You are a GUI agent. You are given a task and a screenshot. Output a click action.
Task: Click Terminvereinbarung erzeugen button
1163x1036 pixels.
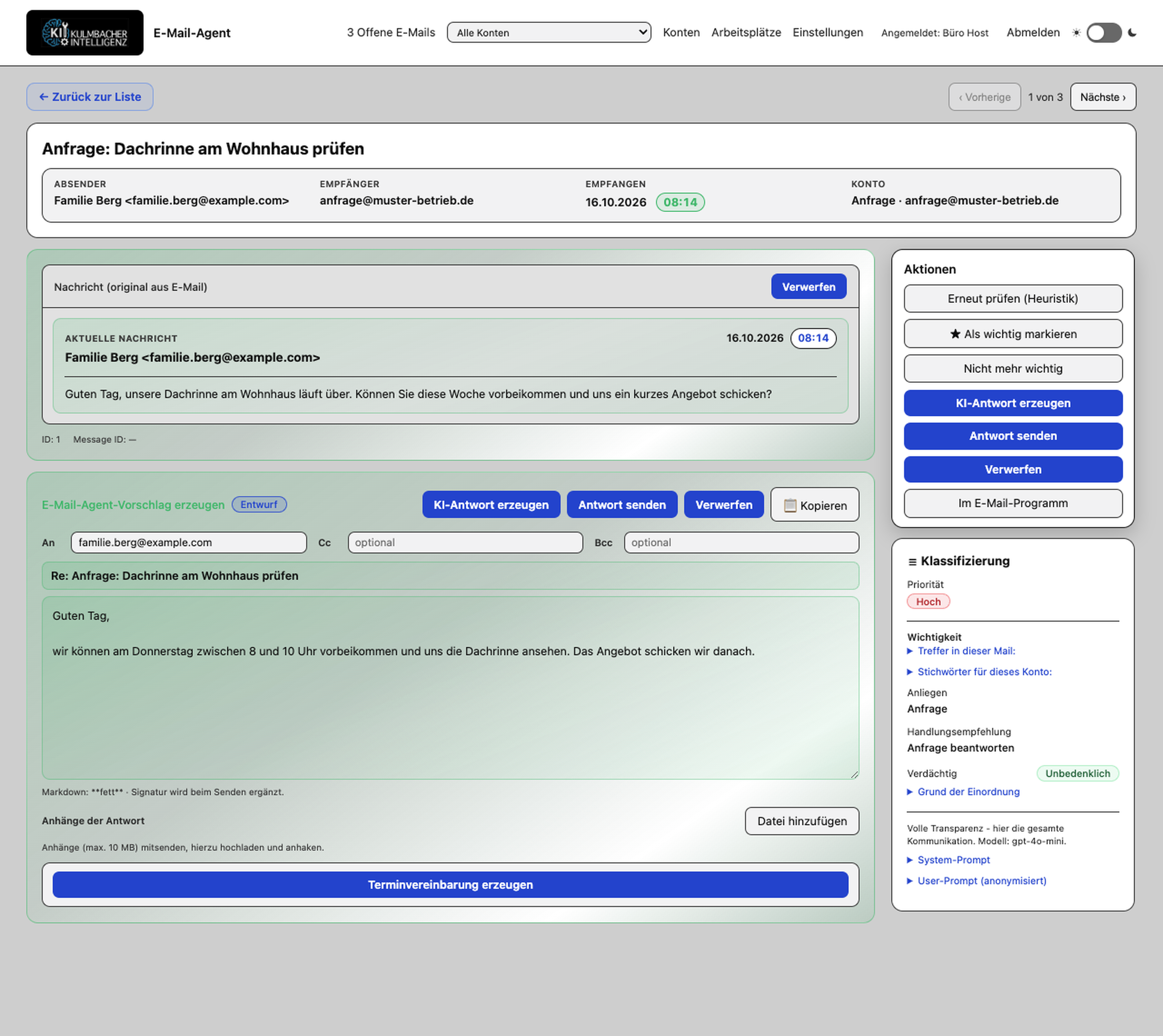(450, 885)
